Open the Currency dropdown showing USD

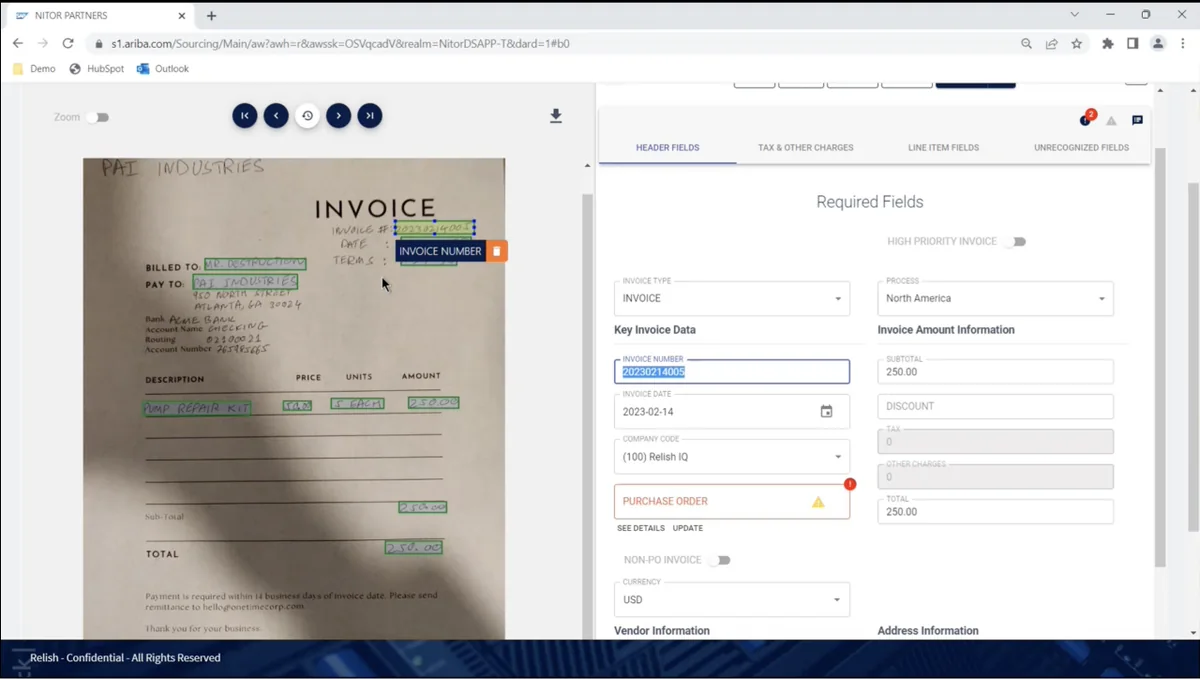(x=732, y=599)
